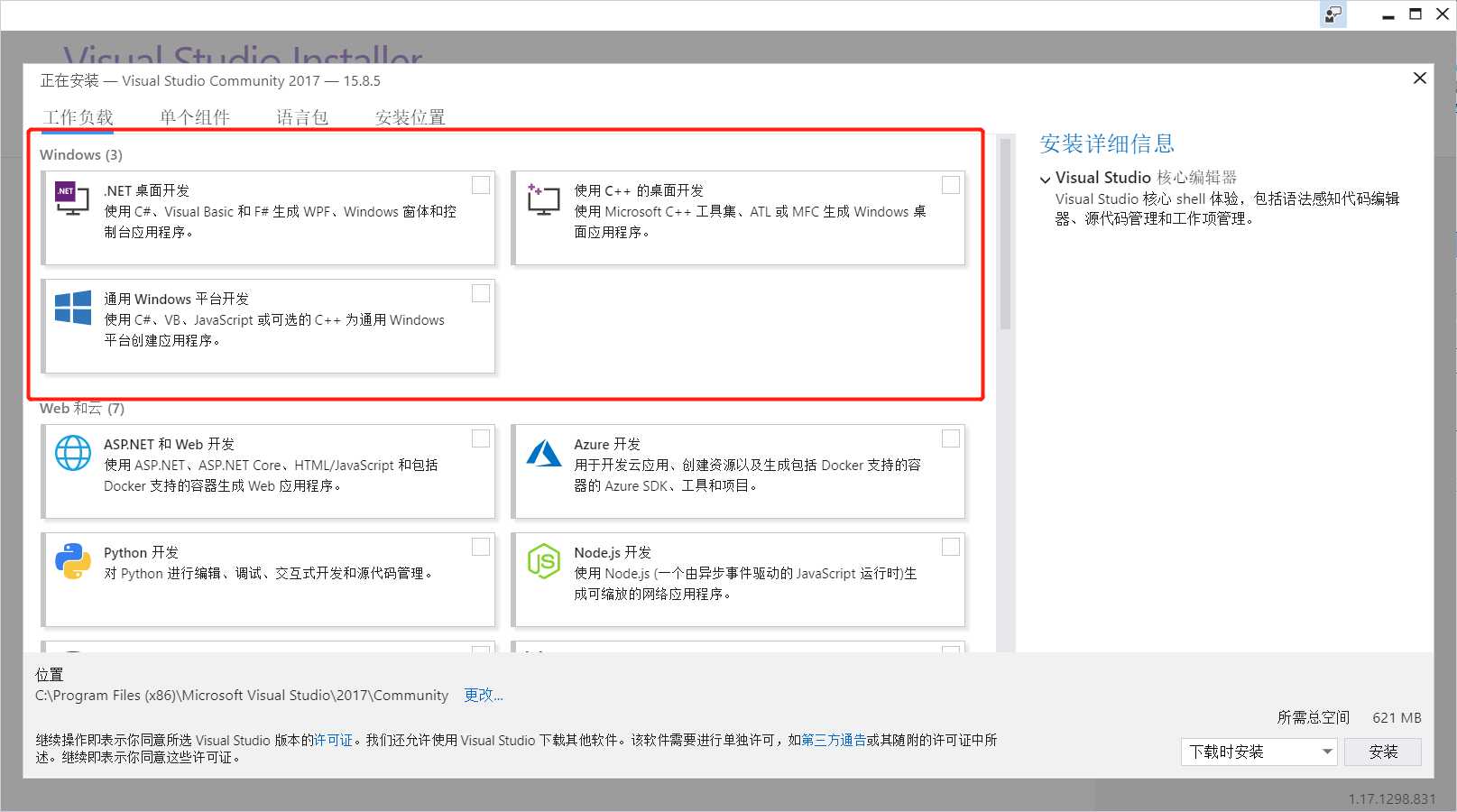Click the 所需总空间 label

1313,717
